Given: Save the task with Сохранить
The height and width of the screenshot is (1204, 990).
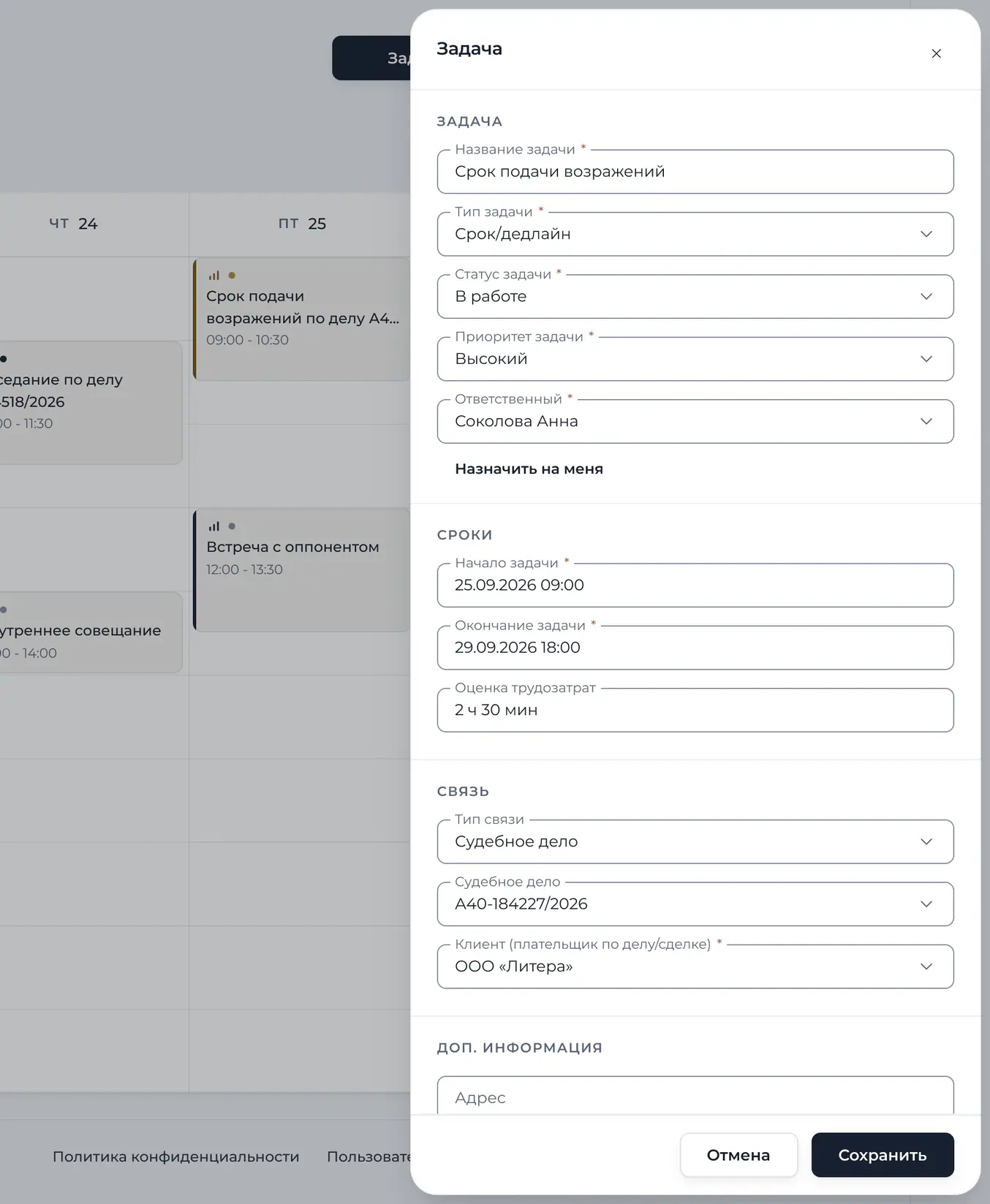Looking at the screenshot, I should pyautogui.click(x=883, y=1155).
